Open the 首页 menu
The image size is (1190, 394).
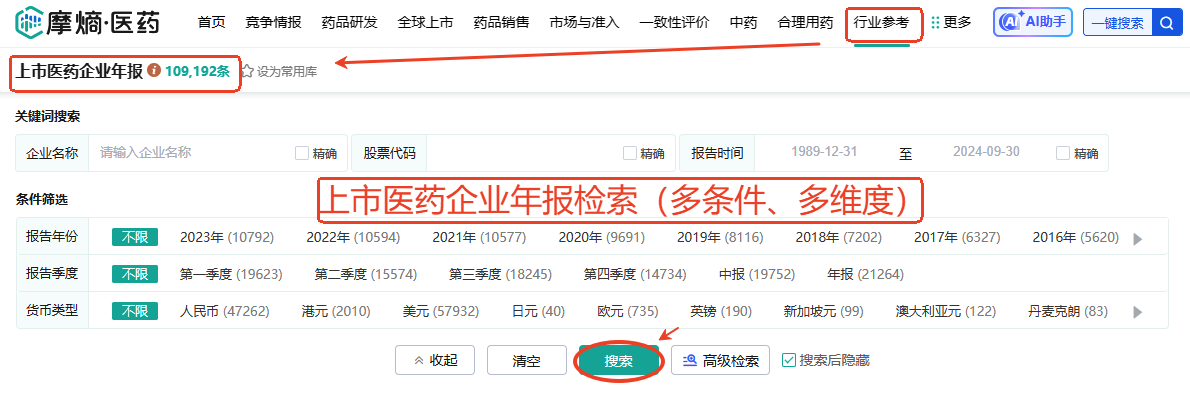click(x=212, y=23)
